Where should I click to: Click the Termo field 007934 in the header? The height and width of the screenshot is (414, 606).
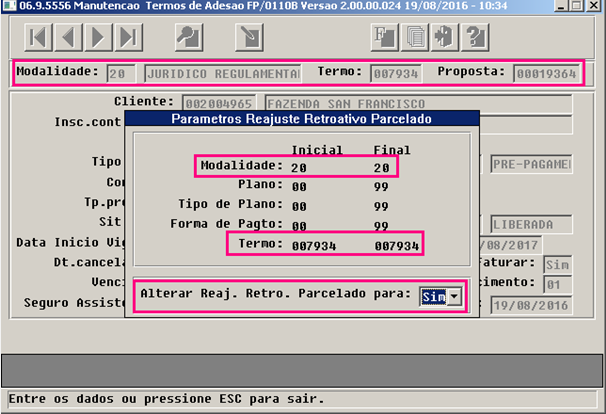point(396,73)
